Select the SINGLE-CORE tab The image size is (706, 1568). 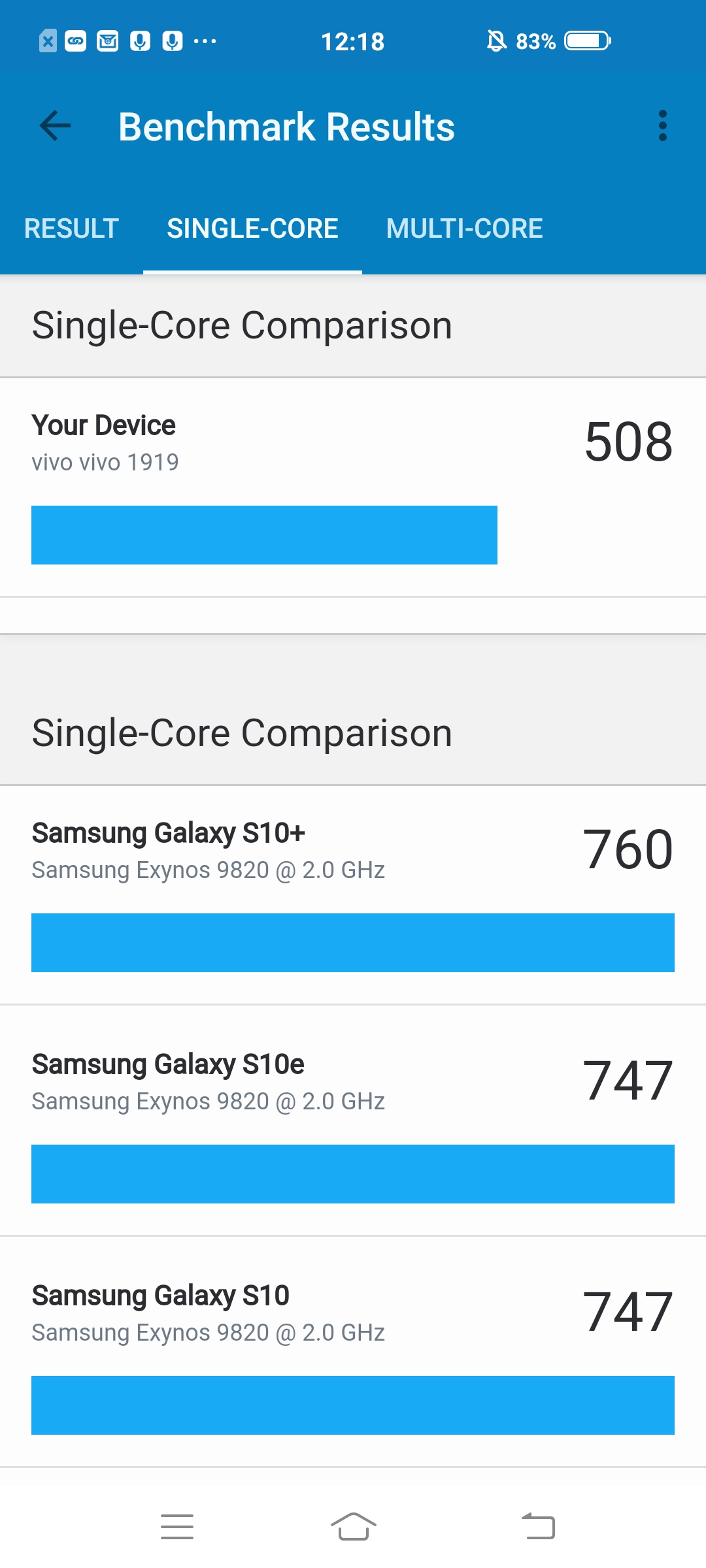click(x=252, y=229)
